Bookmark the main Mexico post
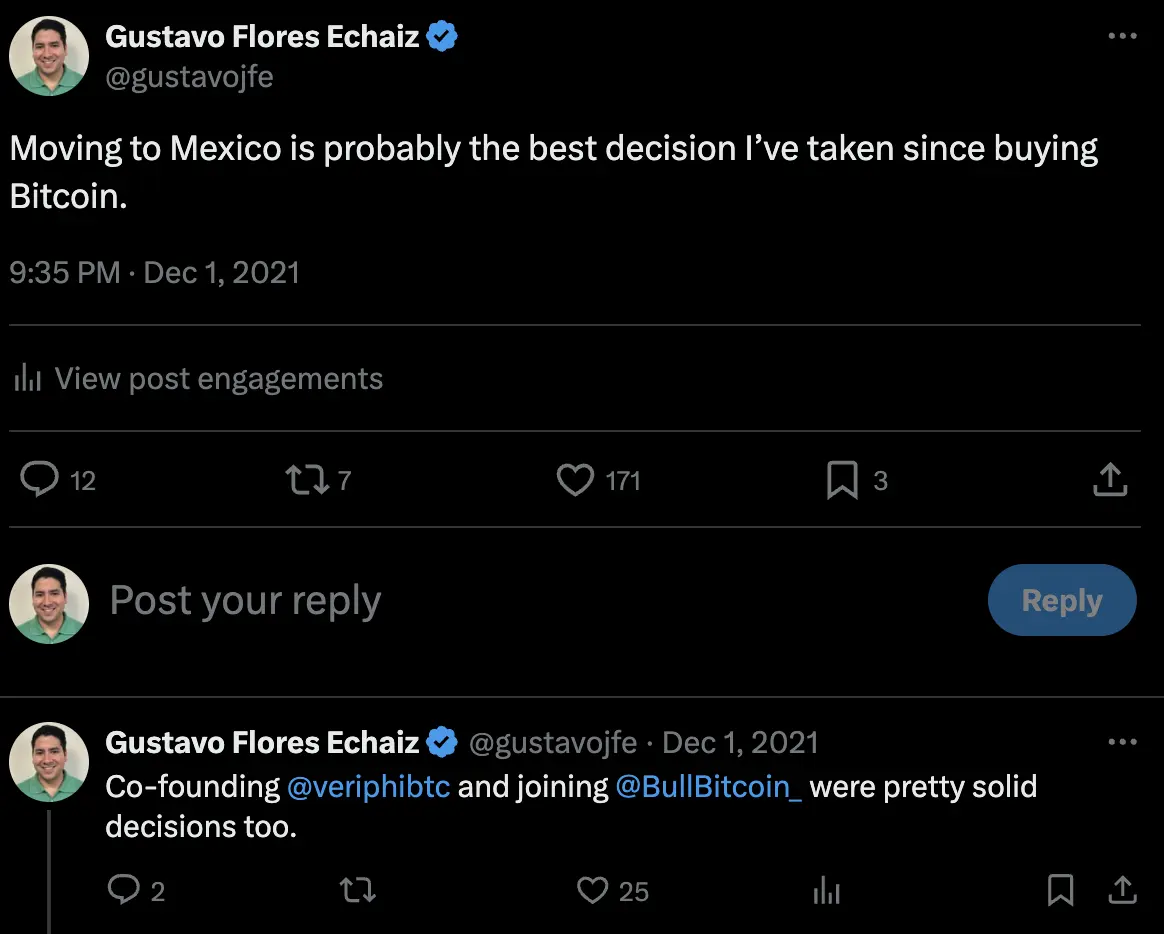Image resolution: width=1164 pixels, height=934 pixels. (x=842, y=481)
